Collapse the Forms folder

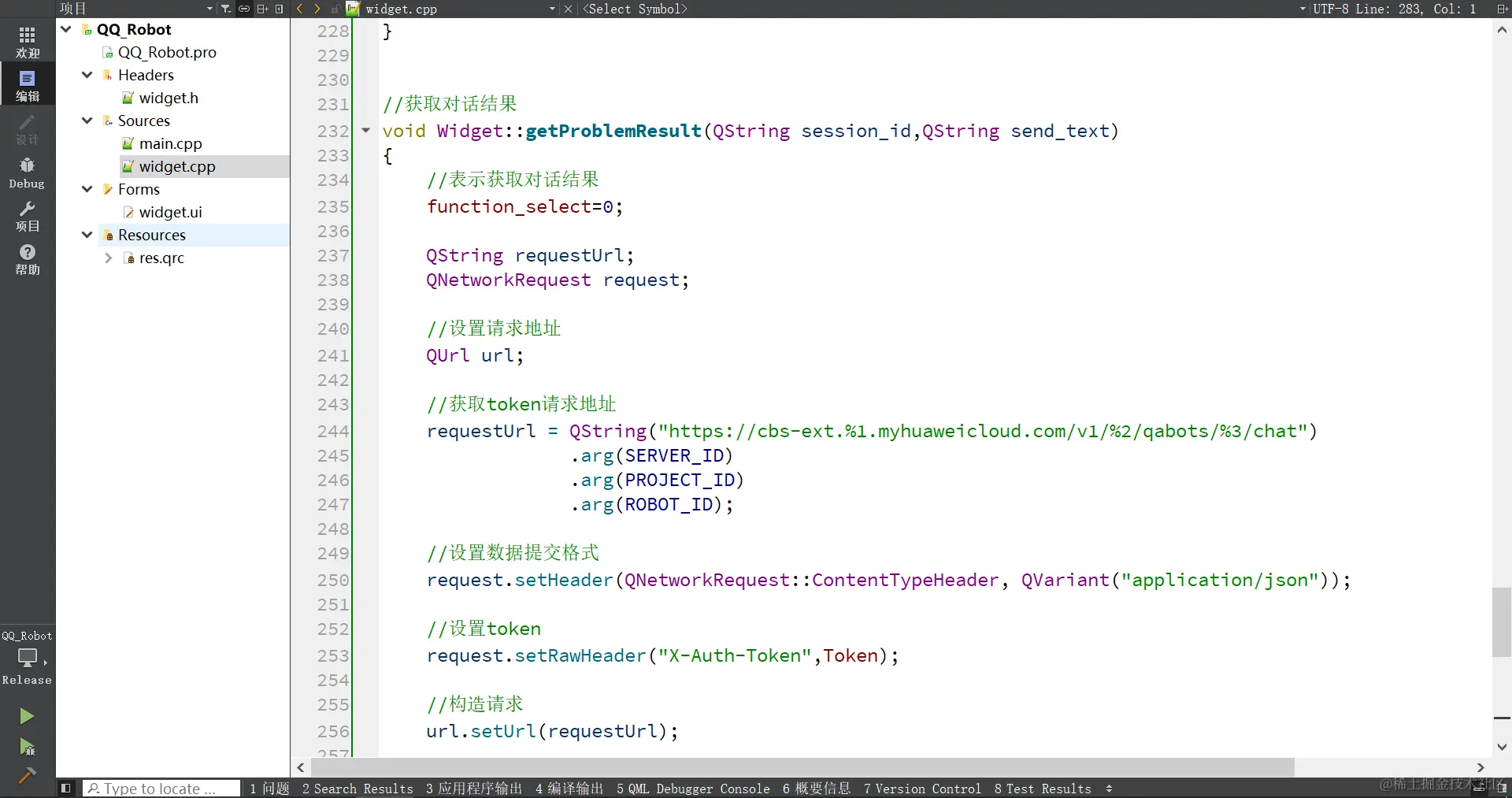click(87, 189)
